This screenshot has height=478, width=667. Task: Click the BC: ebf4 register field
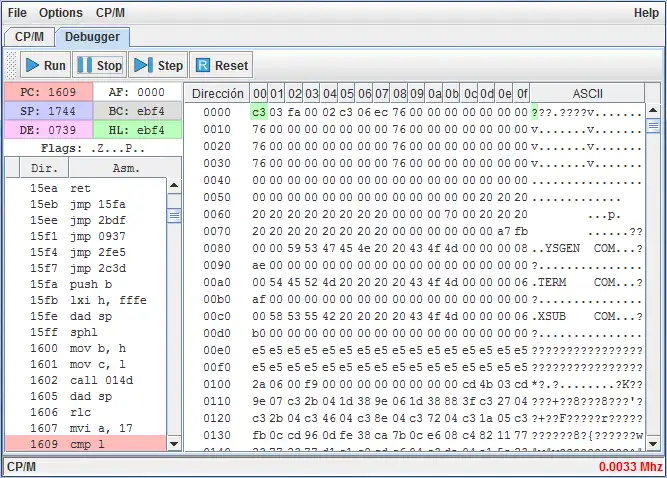coord(137,111)
